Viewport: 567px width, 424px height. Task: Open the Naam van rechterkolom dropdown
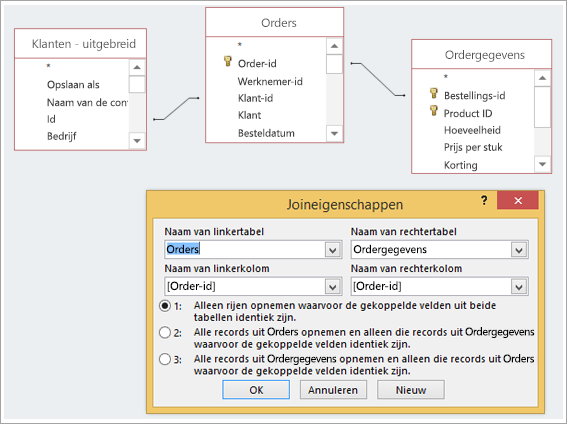pos(519,287)
